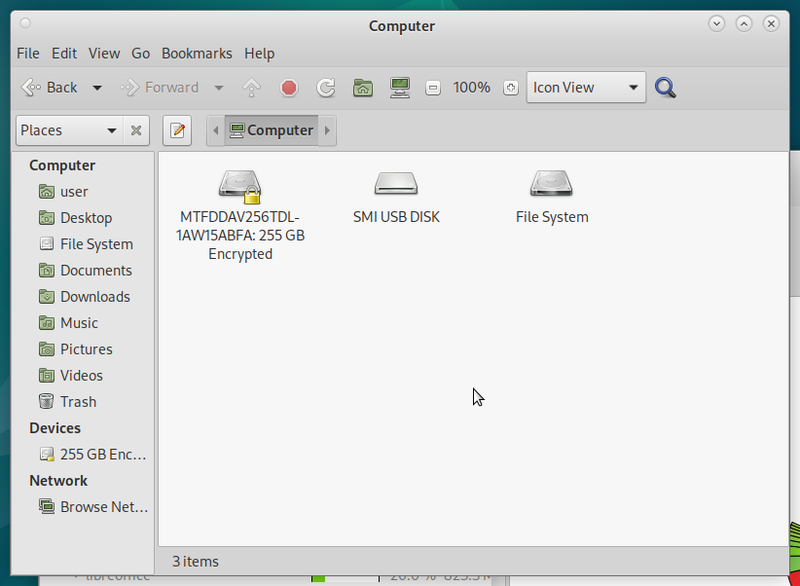Zoom in with the plus icon
Image resolution: width=800 pixels, height=586 pixels.
pos(510,87)
